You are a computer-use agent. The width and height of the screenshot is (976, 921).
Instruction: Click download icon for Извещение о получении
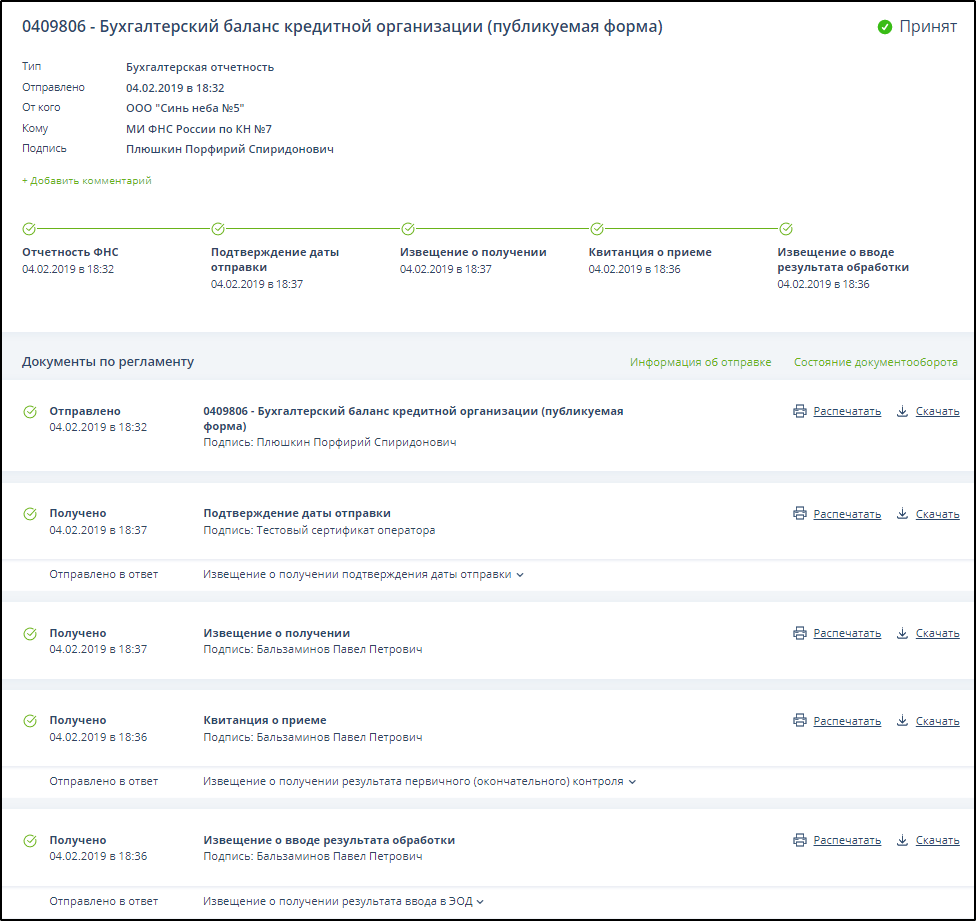pyautogui.click(x=902, y=633)
